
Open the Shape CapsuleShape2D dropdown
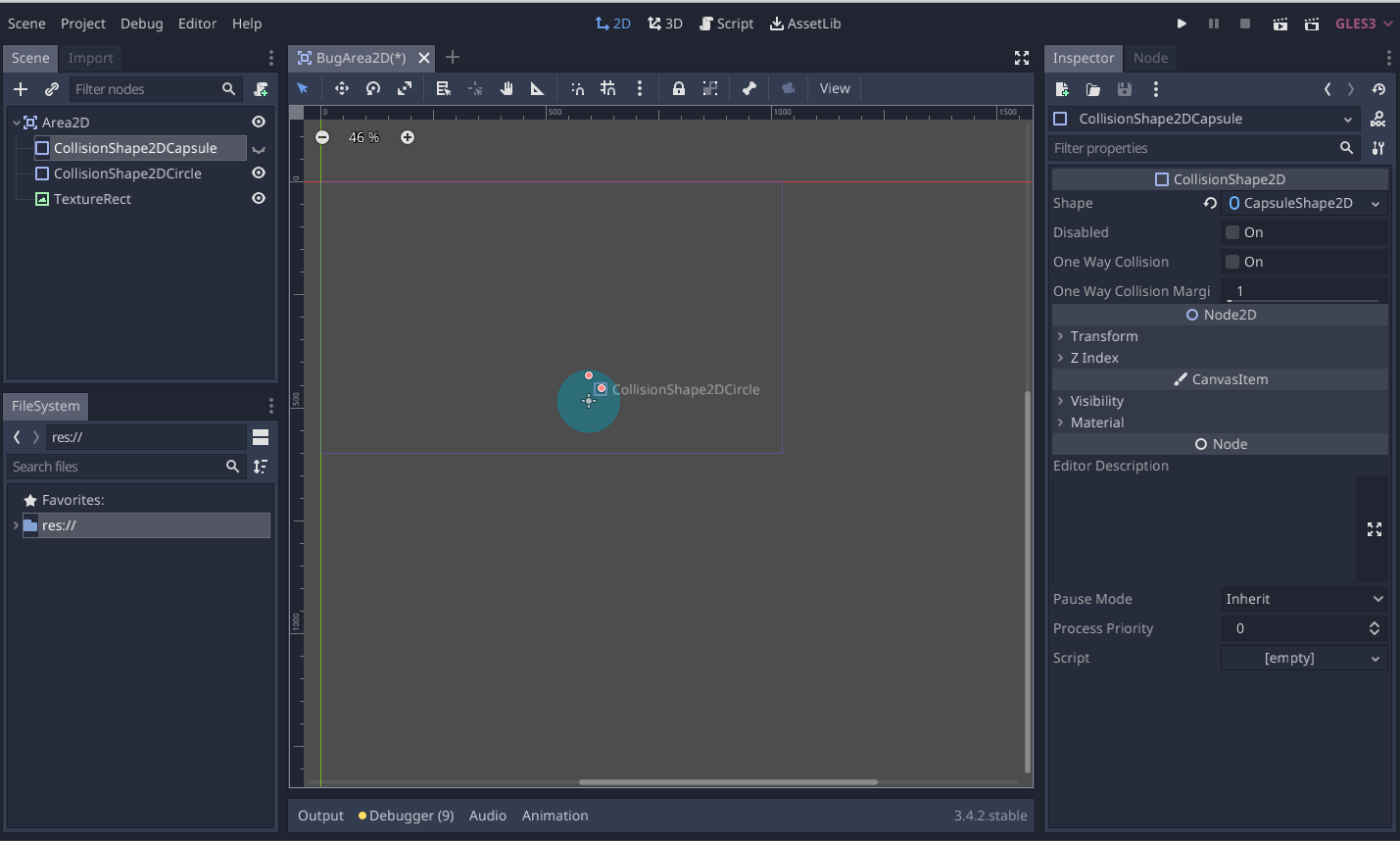[1304, 203]
